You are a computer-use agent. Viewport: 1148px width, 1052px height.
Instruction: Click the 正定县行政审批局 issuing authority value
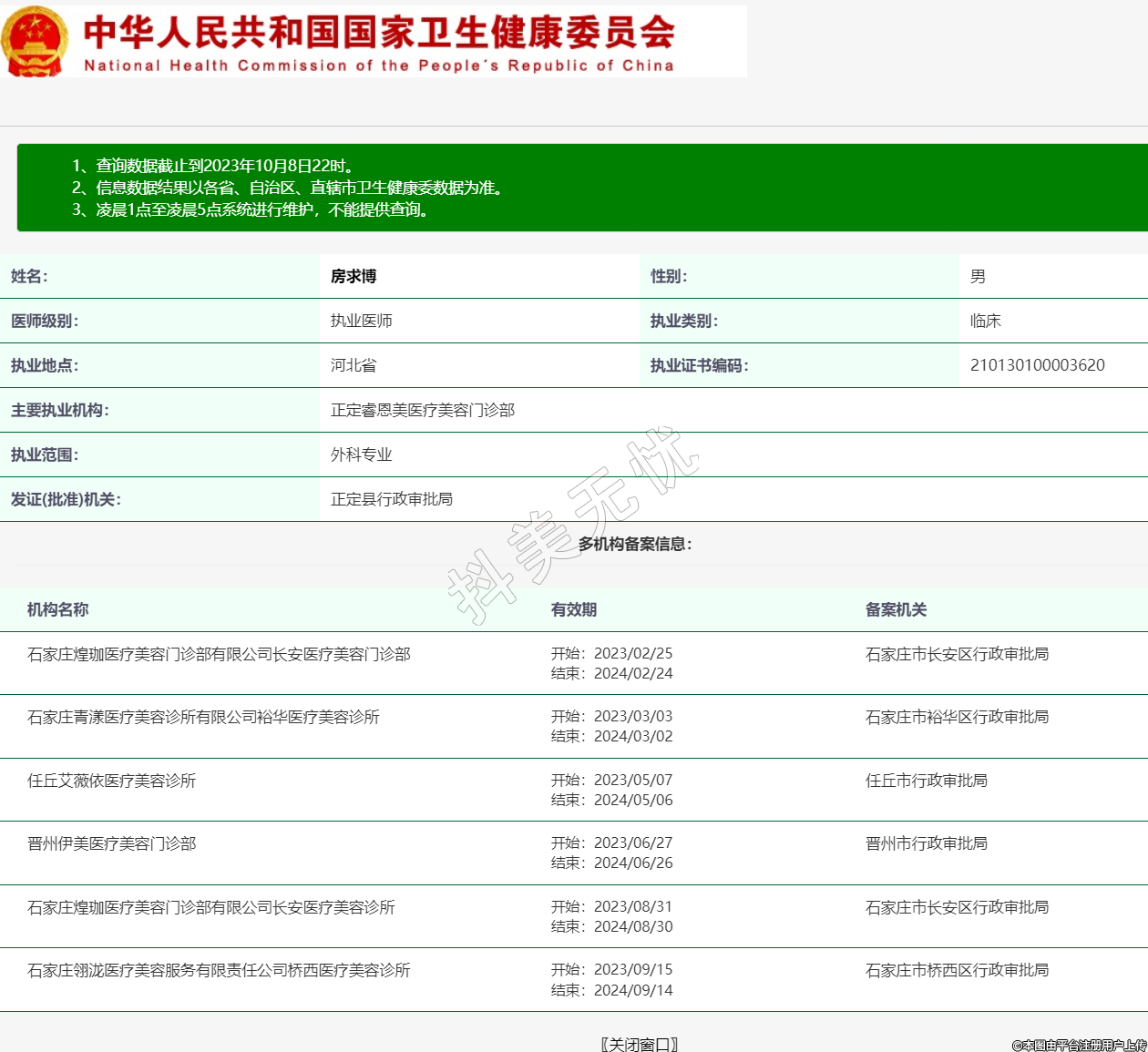[392, 500]
